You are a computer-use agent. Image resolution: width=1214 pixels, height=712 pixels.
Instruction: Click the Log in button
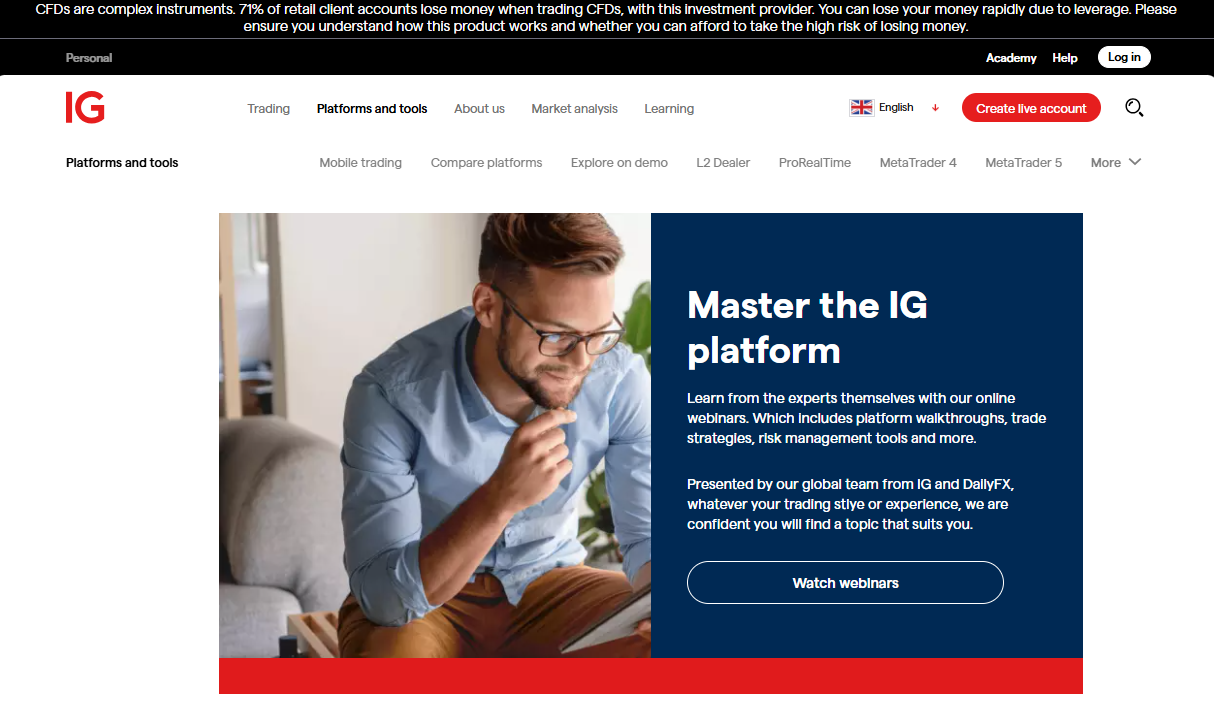[x=1124, y=57]
